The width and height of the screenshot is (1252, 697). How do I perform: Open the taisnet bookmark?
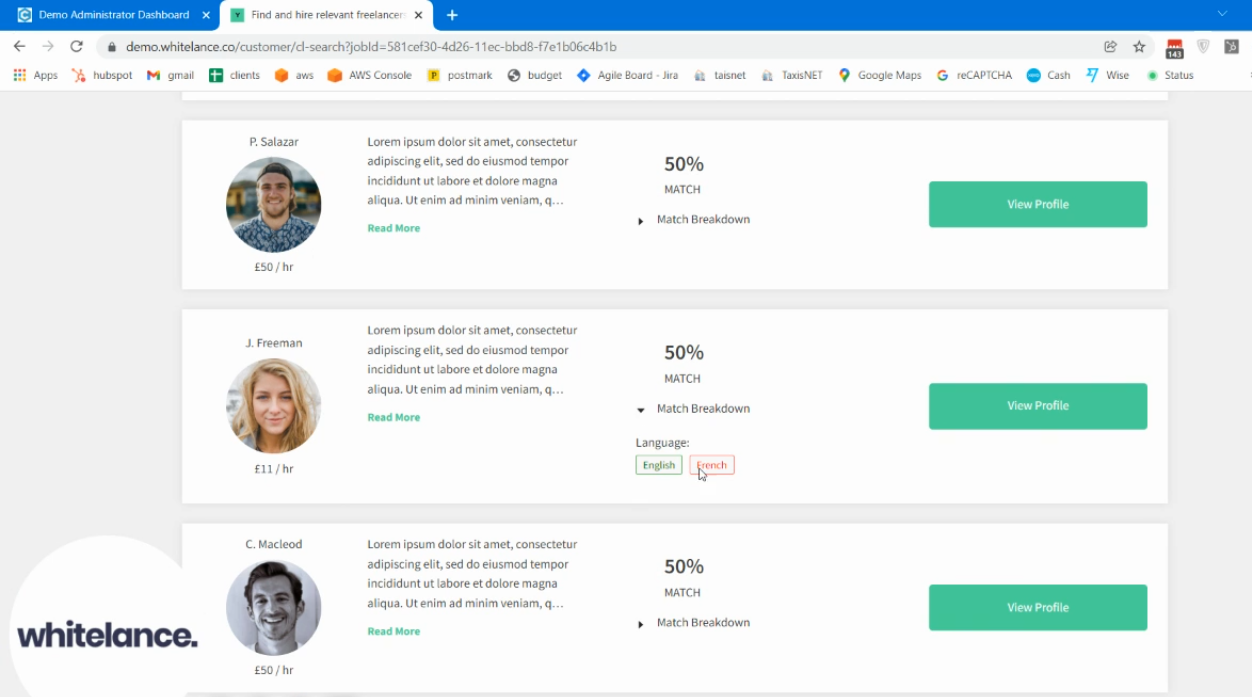pyautogui.click(x=719, y=75)
